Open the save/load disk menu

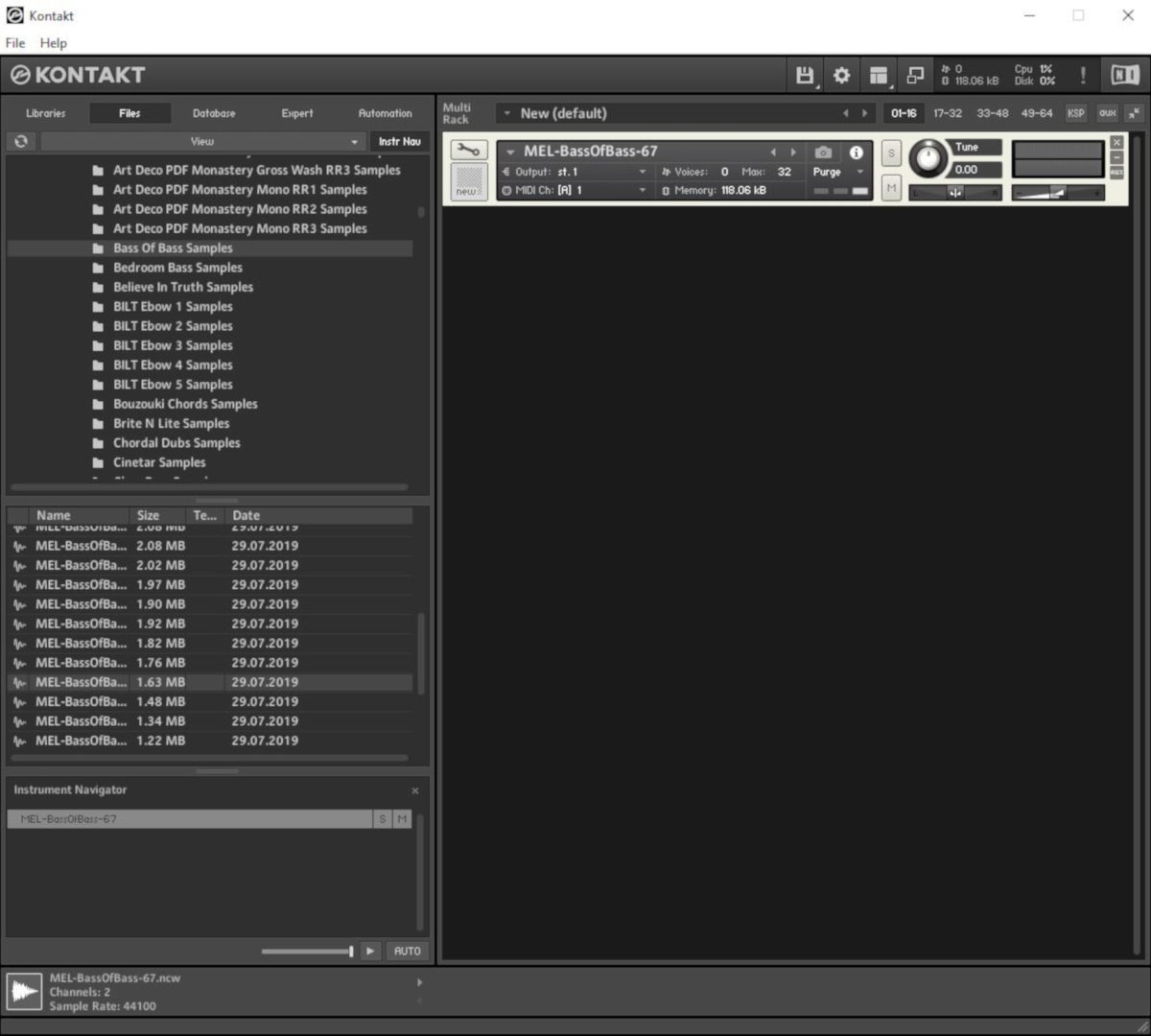point(805,76)
